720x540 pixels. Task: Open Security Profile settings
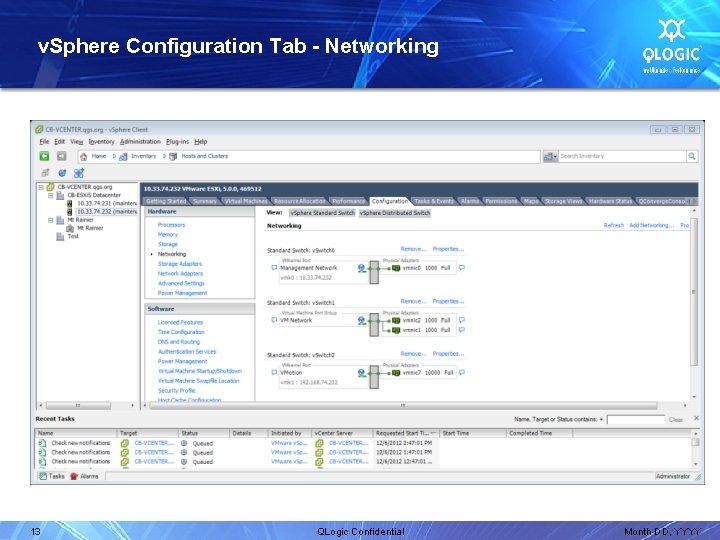point(176,391)
